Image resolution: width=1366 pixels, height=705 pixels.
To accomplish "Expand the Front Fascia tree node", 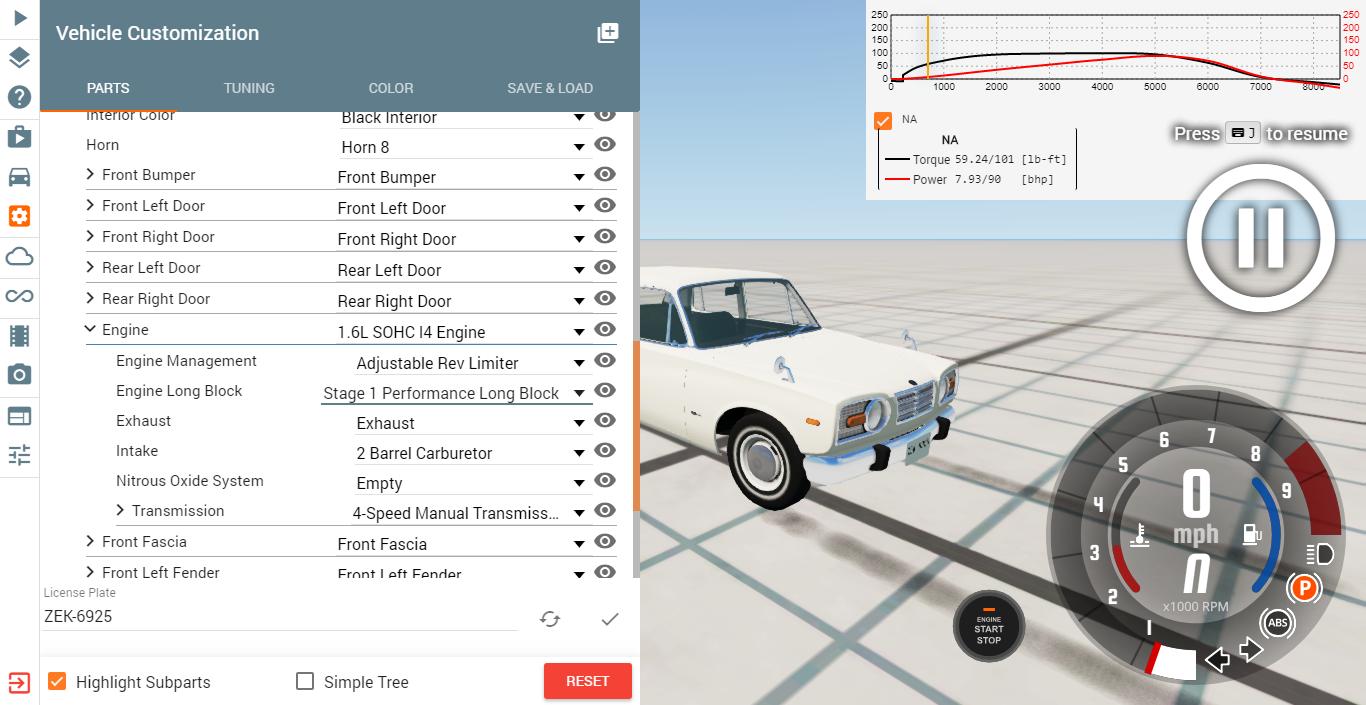I will (91, 542).
